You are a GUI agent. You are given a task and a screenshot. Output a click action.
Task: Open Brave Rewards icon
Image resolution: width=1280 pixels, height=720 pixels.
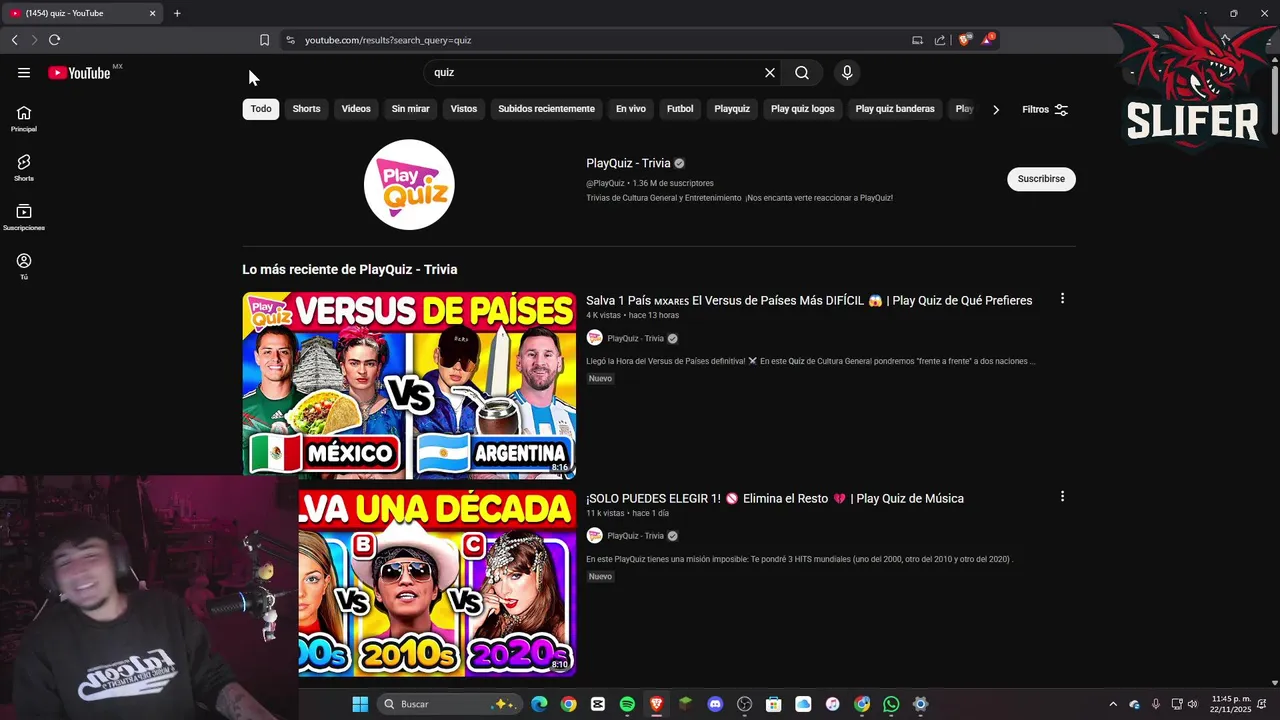click(987, 40)
